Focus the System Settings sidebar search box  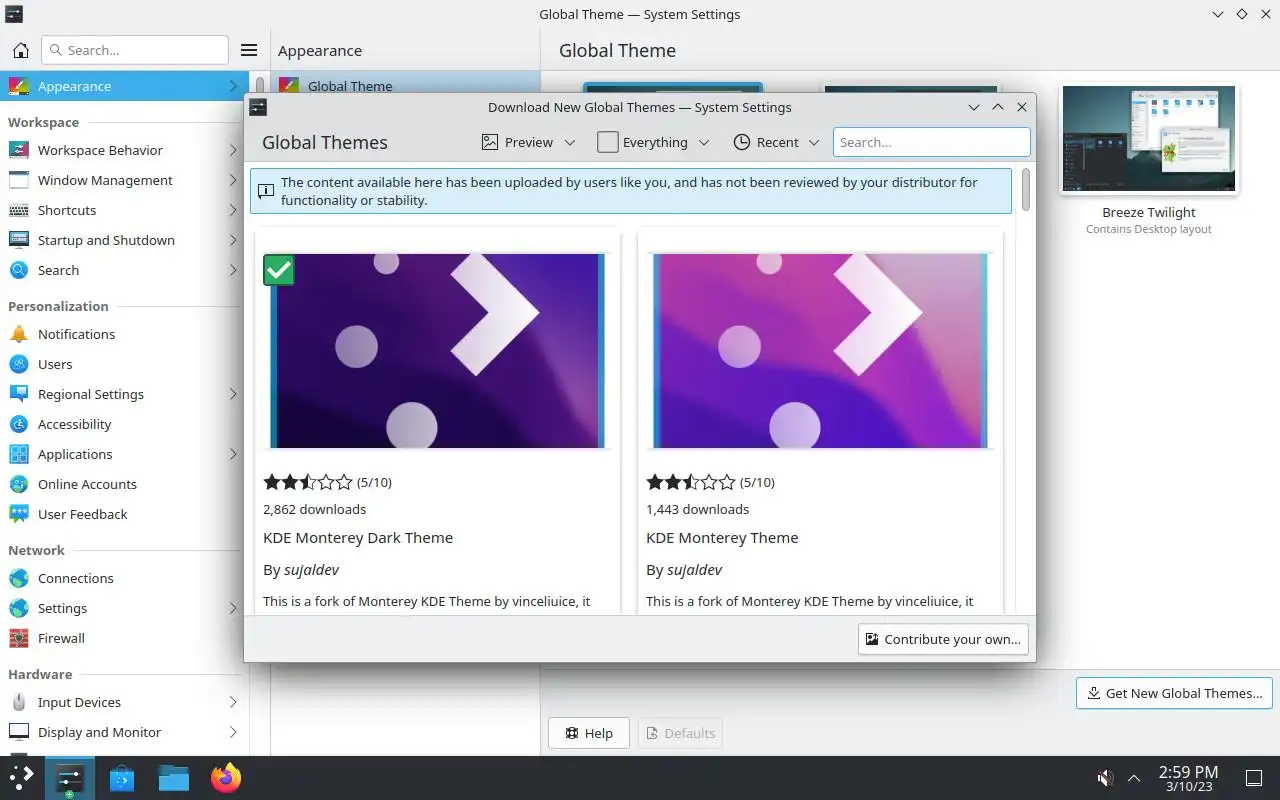coord(135,50)
